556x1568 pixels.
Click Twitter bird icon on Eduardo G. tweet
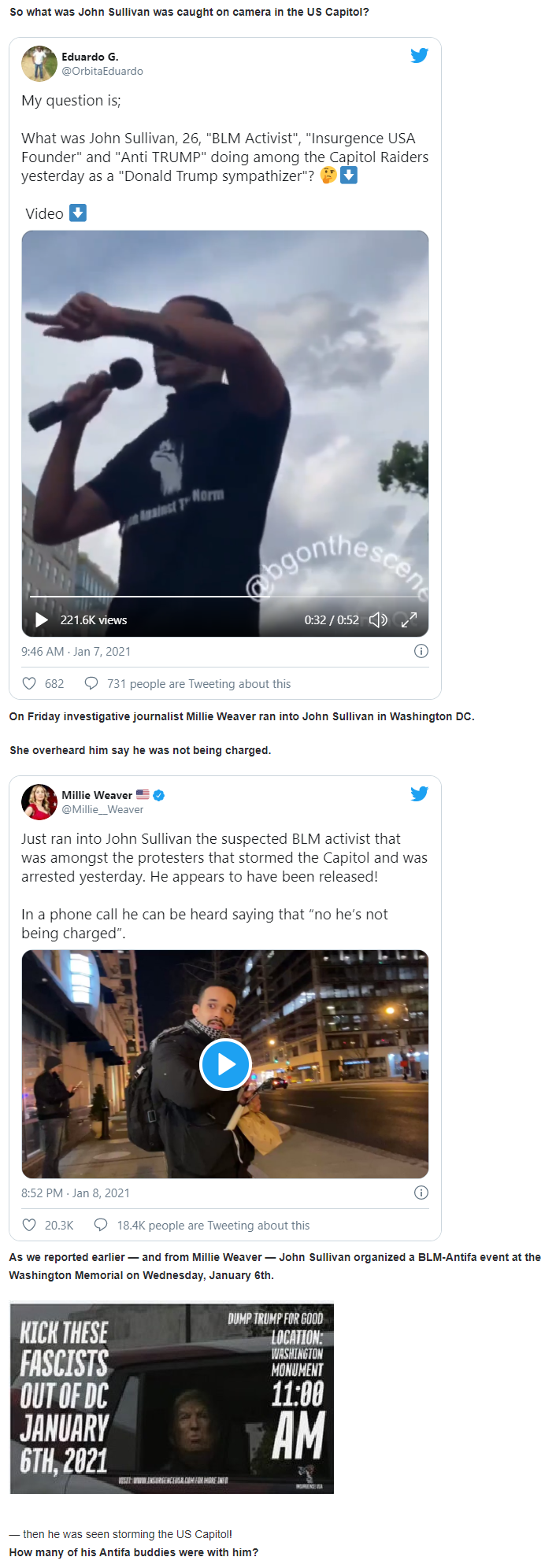click(419, 55)
